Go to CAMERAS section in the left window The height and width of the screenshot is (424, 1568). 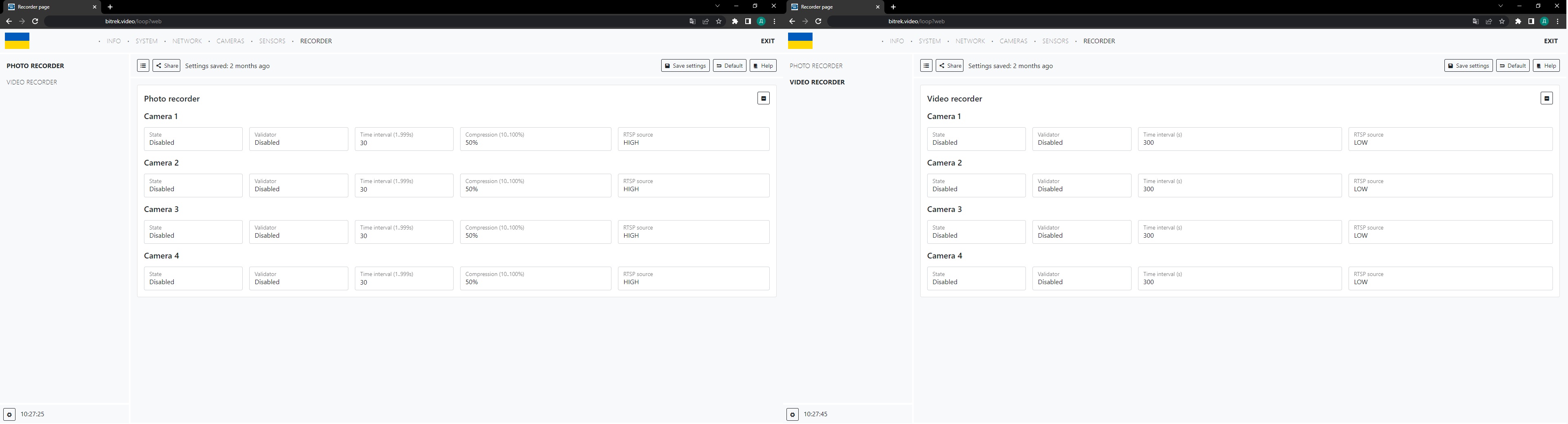230,41
